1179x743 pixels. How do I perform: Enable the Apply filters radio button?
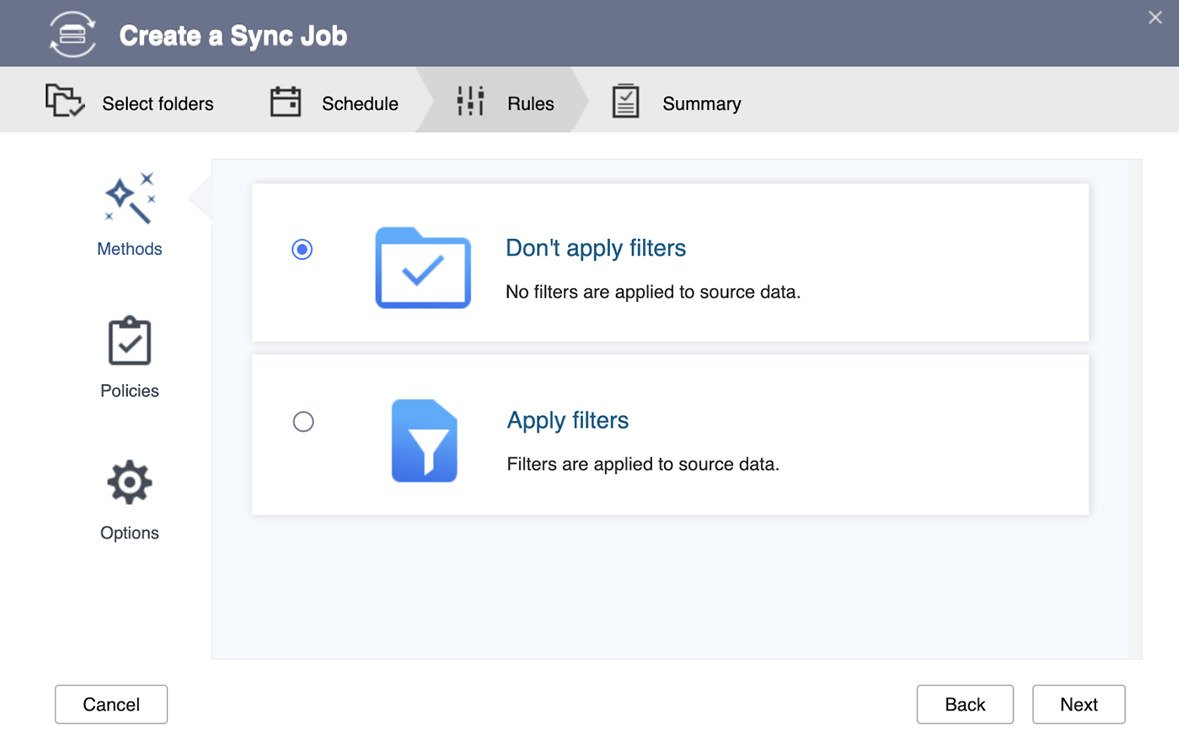(x=303, y=421)
